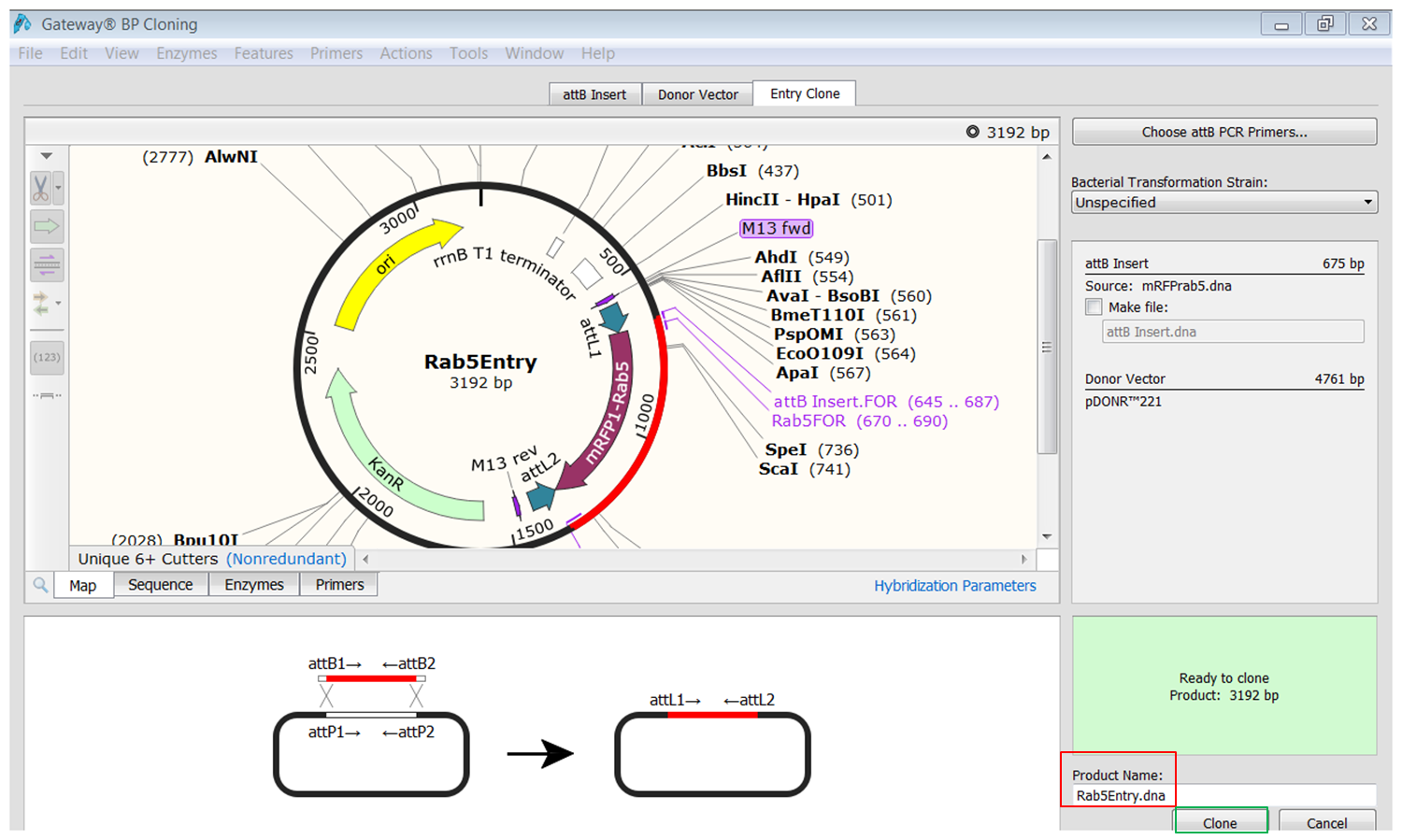
Task: Click the Rab5FOR primer label
Action: [x=860, y=421]
